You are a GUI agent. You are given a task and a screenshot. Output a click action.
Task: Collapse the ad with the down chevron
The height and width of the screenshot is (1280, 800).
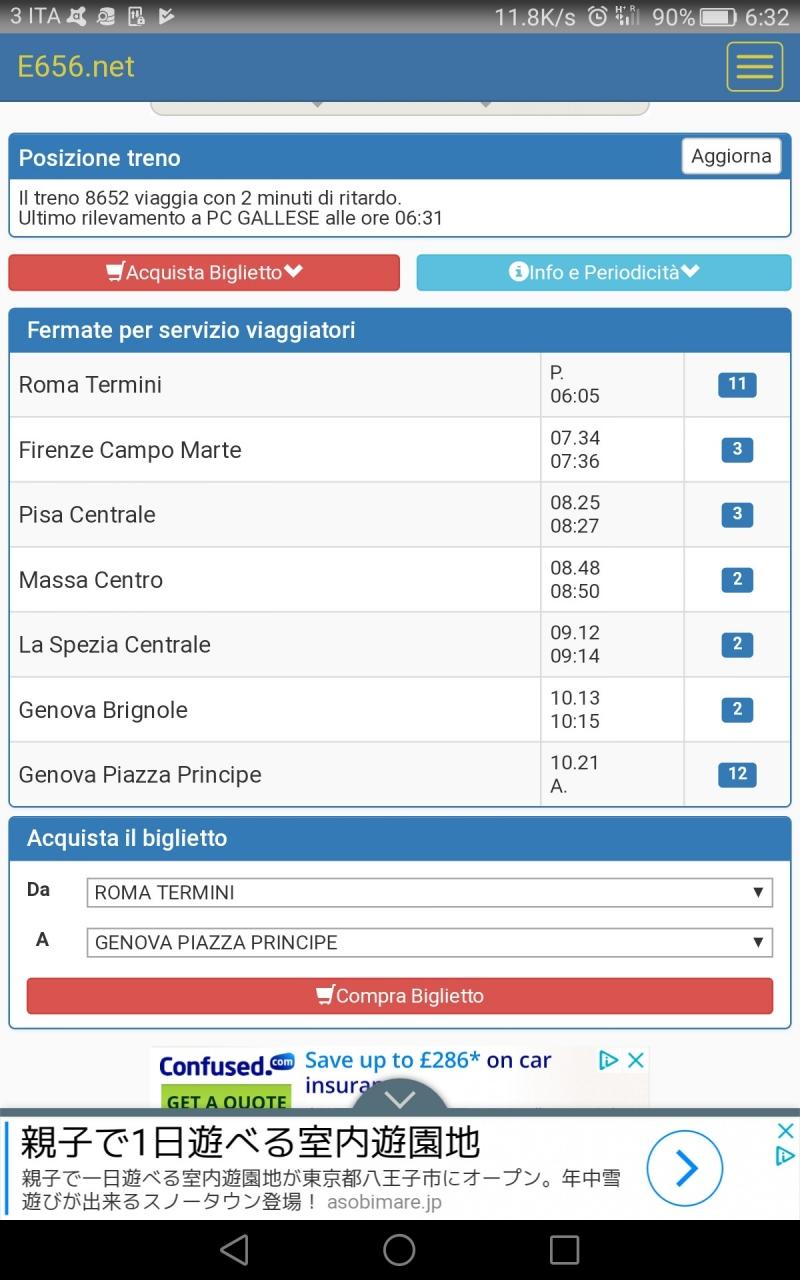tap(399, 1099)
